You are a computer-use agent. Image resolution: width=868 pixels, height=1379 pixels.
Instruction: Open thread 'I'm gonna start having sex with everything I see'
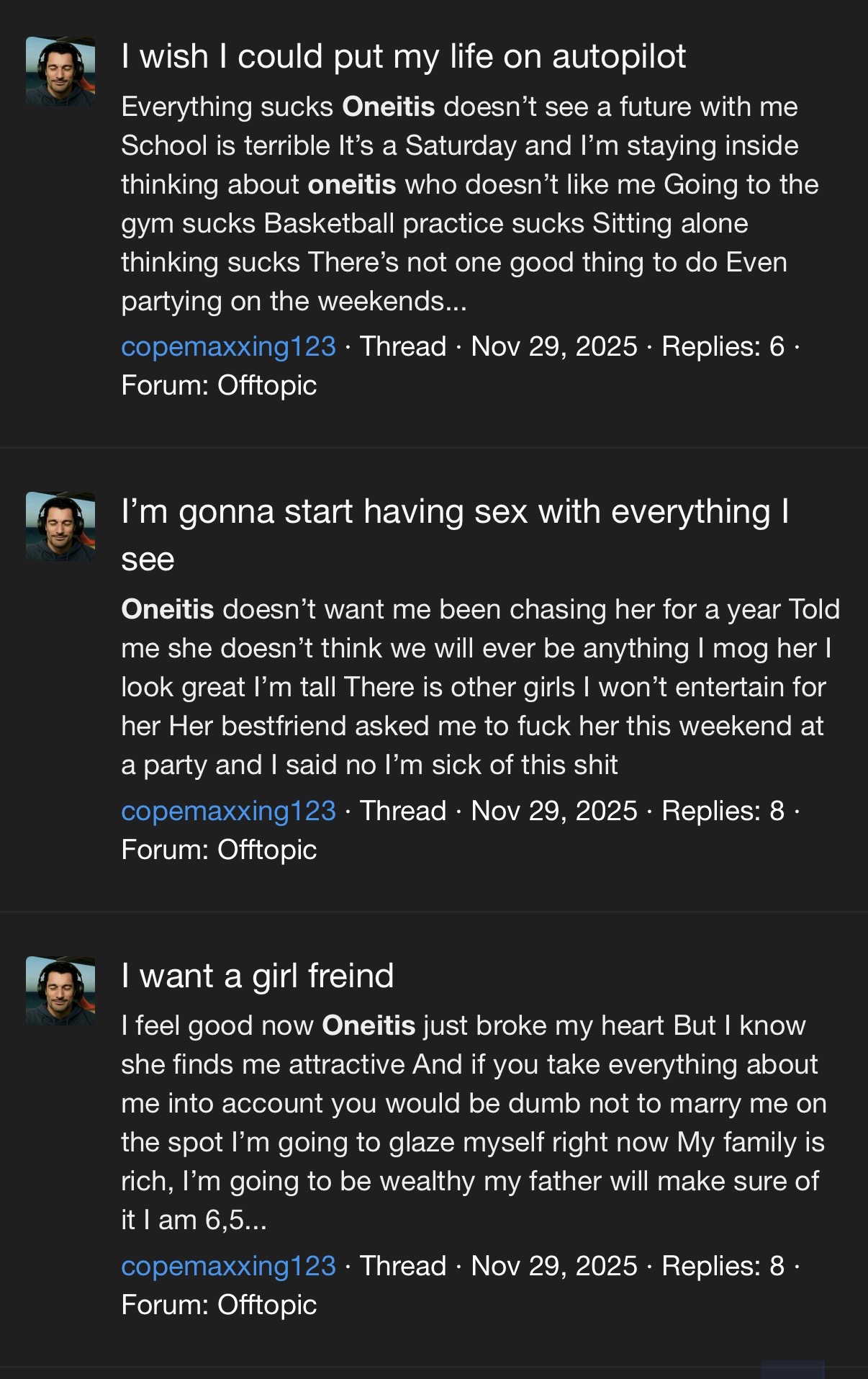point(455,513)
